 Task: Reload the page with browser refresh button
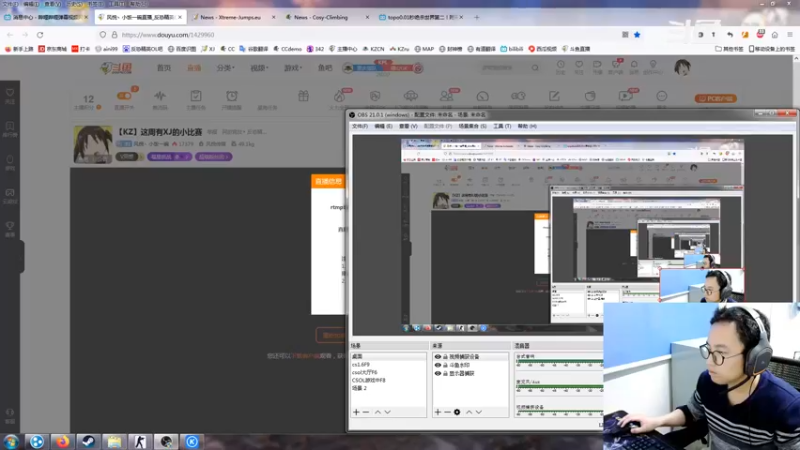click(x=40, y=35)
